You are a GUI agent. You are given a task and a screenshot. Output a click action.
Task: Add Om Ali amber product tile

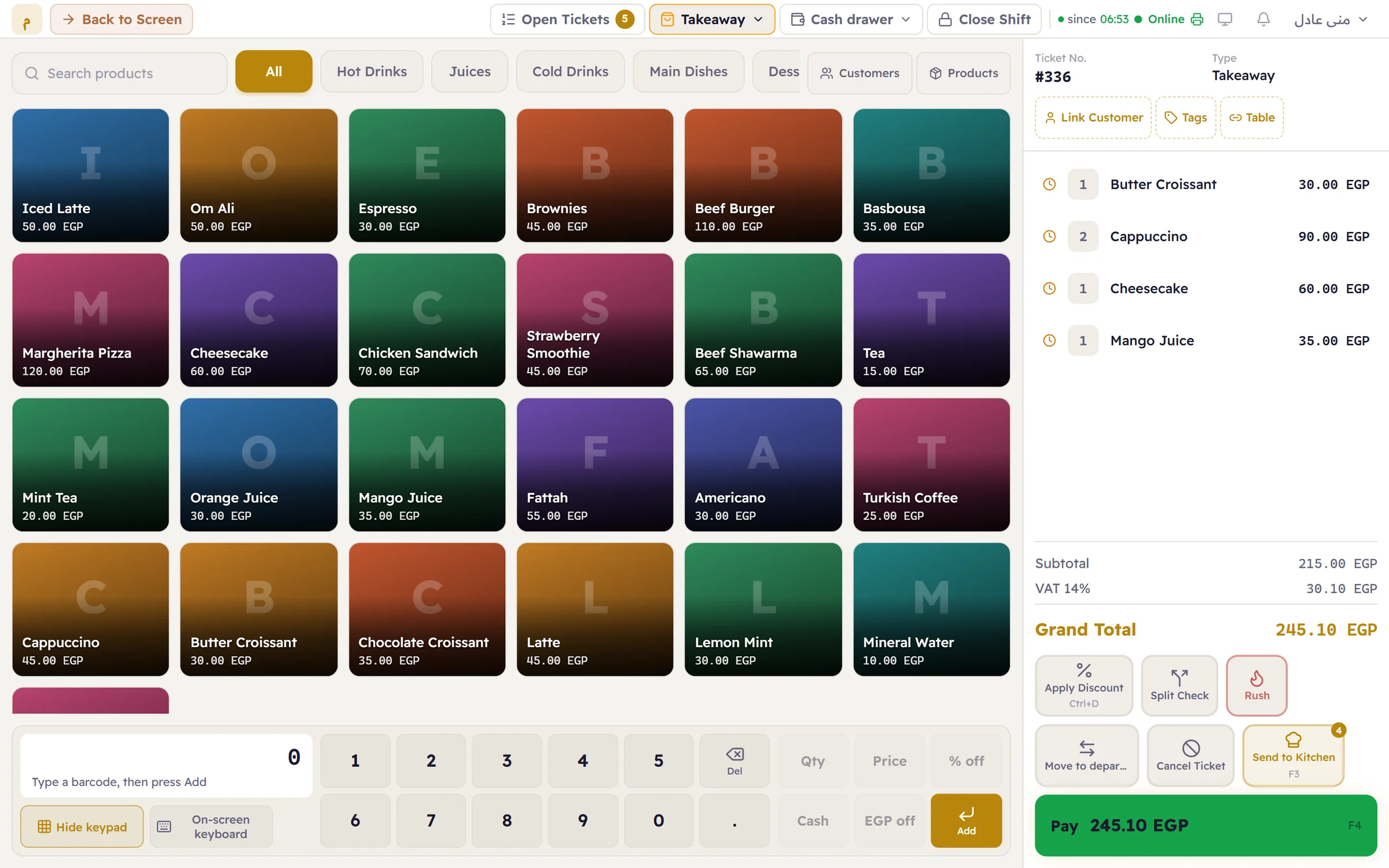click(259, 175)
